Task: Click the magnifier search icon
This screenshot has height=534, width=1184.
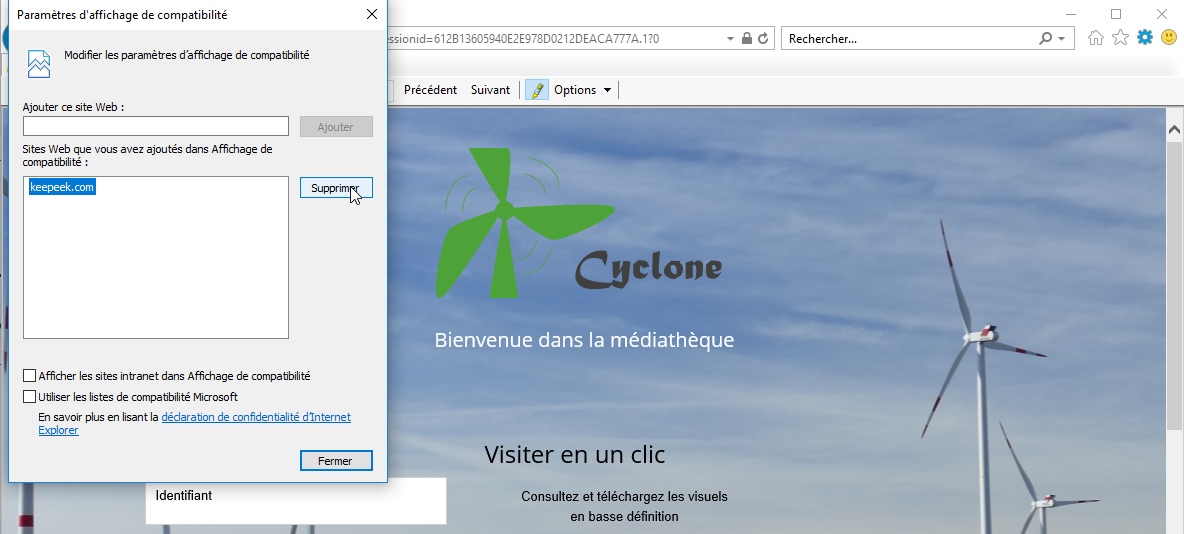Action: pyautogui.click(x=1046, y=39)
